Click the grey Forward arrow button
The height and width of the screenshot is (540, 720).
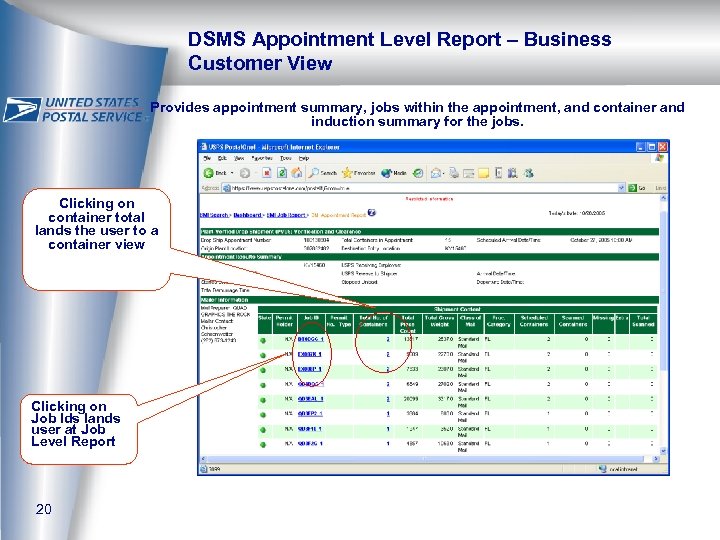(245, 173)
